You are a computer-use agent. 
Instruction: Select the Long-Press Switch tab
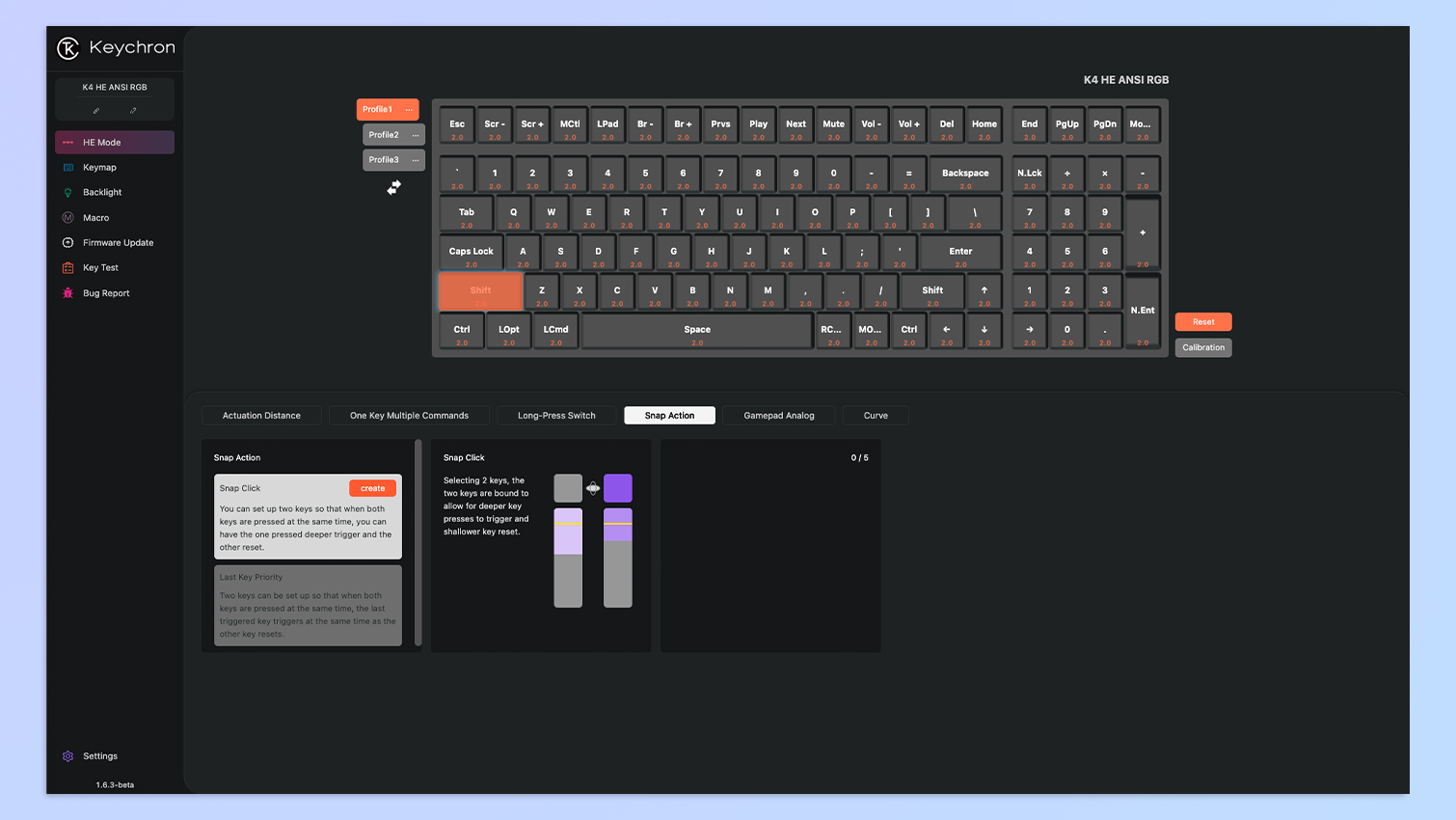click(x=556, y=416)
